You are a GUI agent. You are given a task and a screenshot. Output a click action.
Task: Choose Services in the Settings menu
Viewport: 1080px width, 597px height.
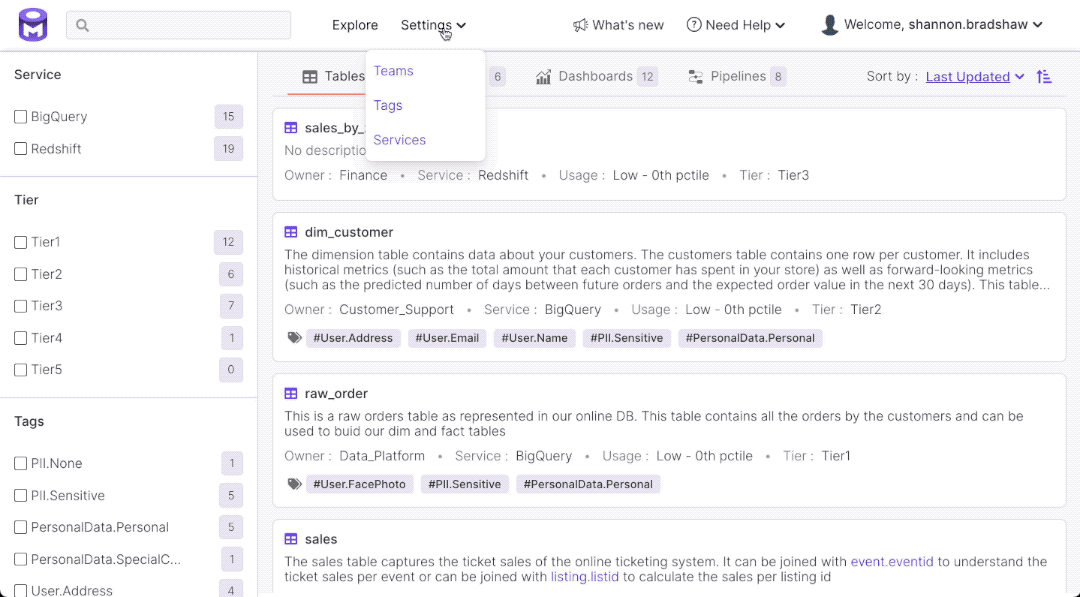click(399, 140)
